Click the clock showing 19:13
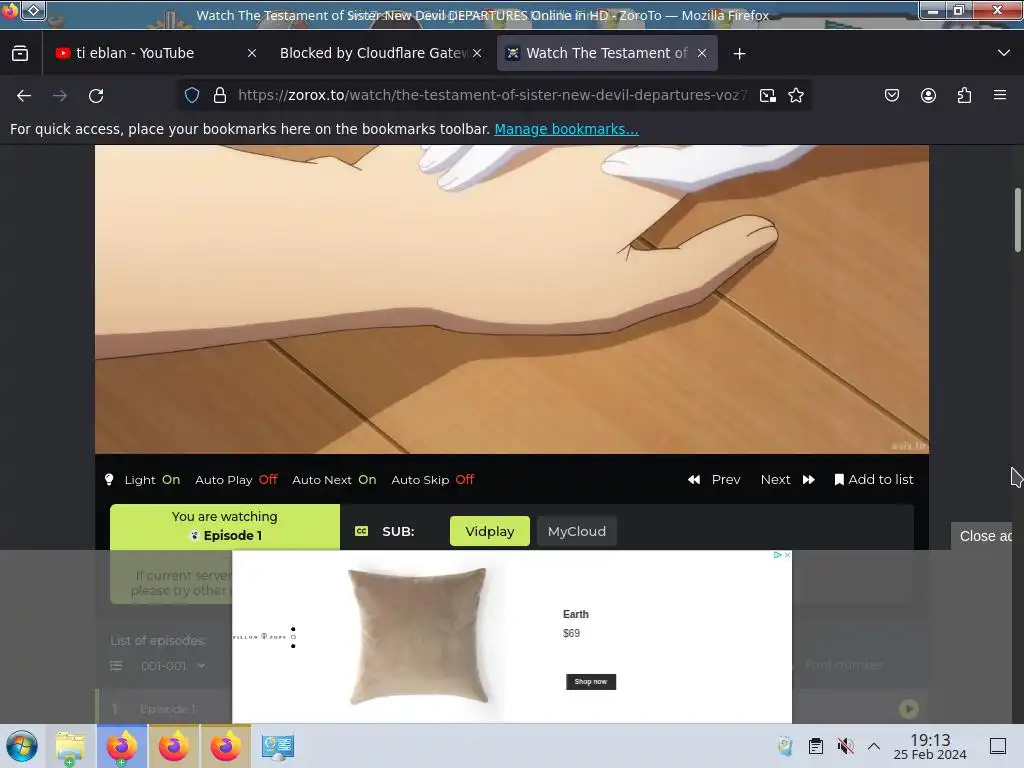This screenshot has height=768, width=1024. click(x=930, y=746)
